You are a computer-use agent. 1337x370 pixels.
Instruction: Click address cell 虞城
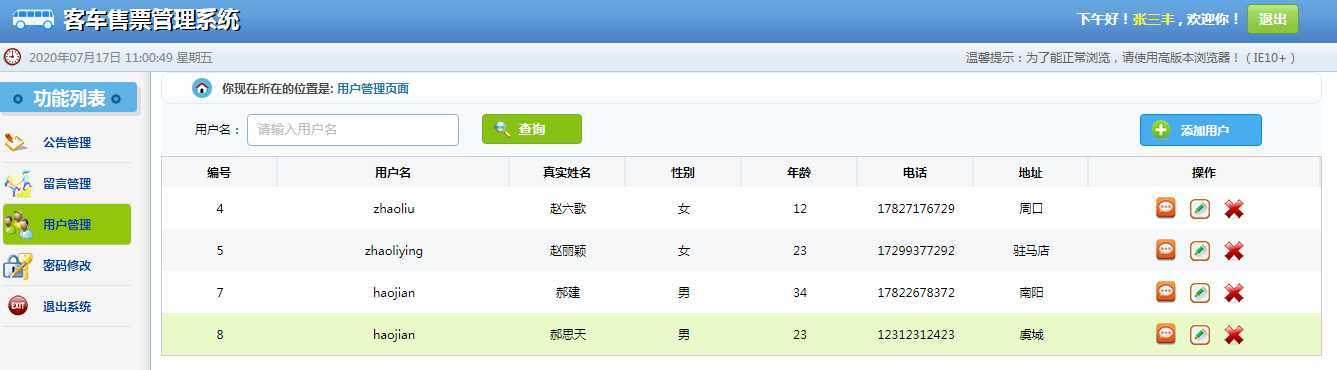tap(1031, 335)
